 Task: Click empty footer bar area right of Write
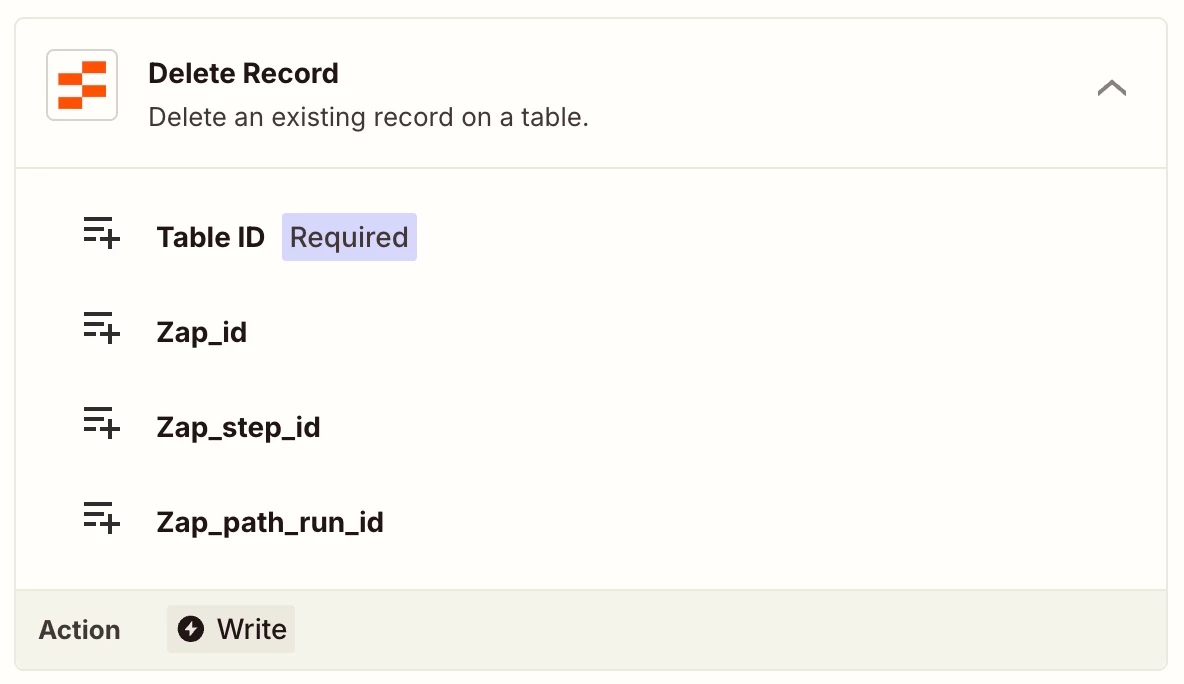coord(725,630)
